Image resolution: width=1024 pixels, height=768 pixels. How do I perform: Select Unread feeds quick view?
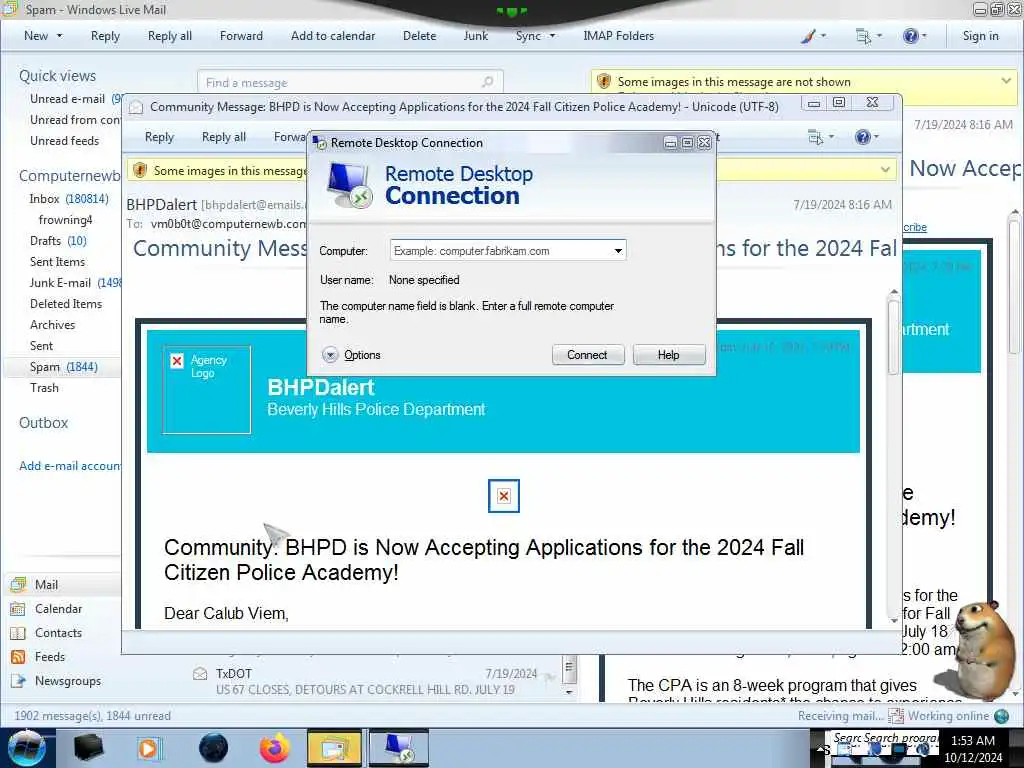coord(65,140)
